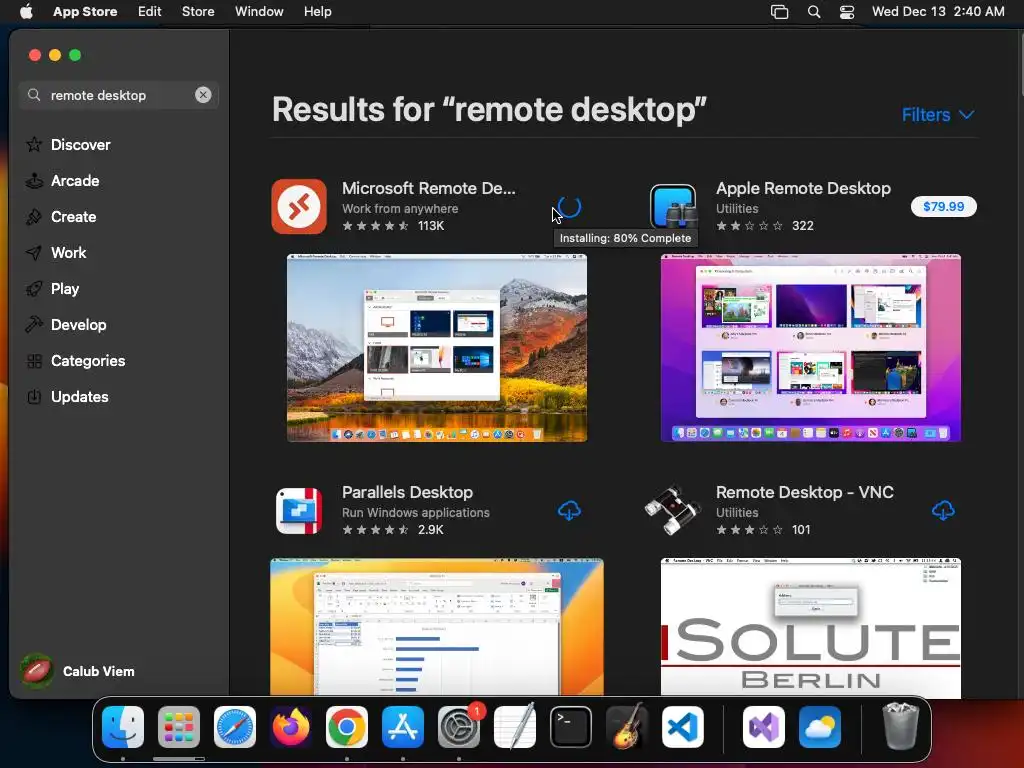Open Apple Remote Desktop screenshot preview
The width and height of the screenshot is (1024, 768).
point(810,347)
